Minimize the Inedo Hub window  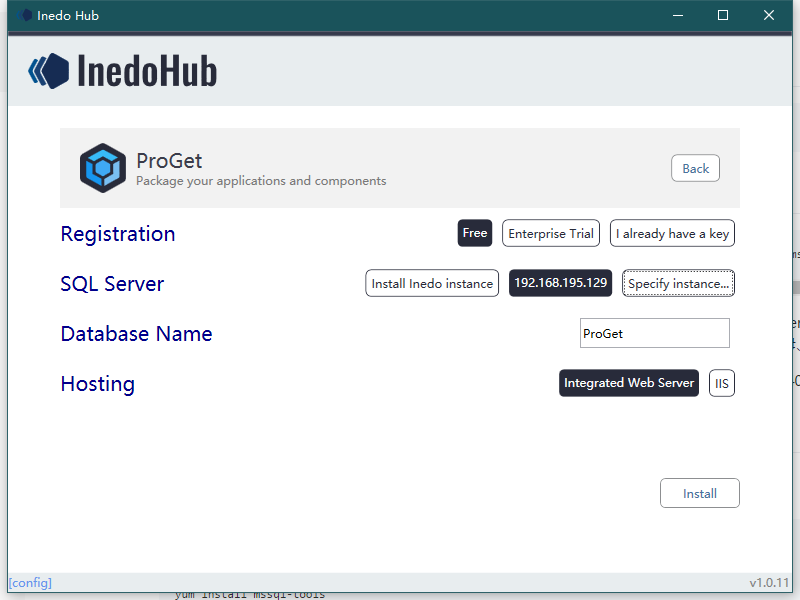coord(678,15)
